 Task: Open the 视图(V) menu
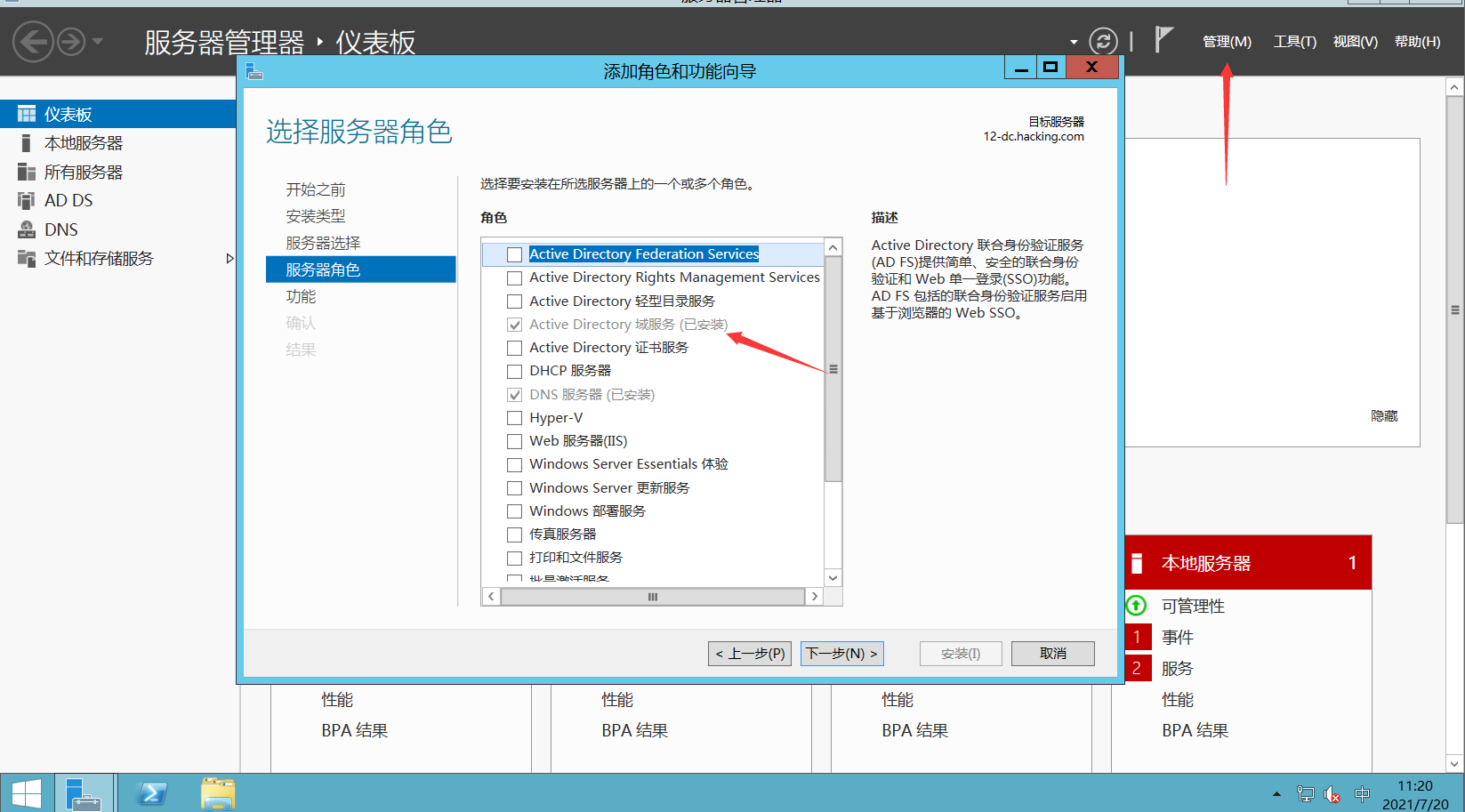point(1355,42)
